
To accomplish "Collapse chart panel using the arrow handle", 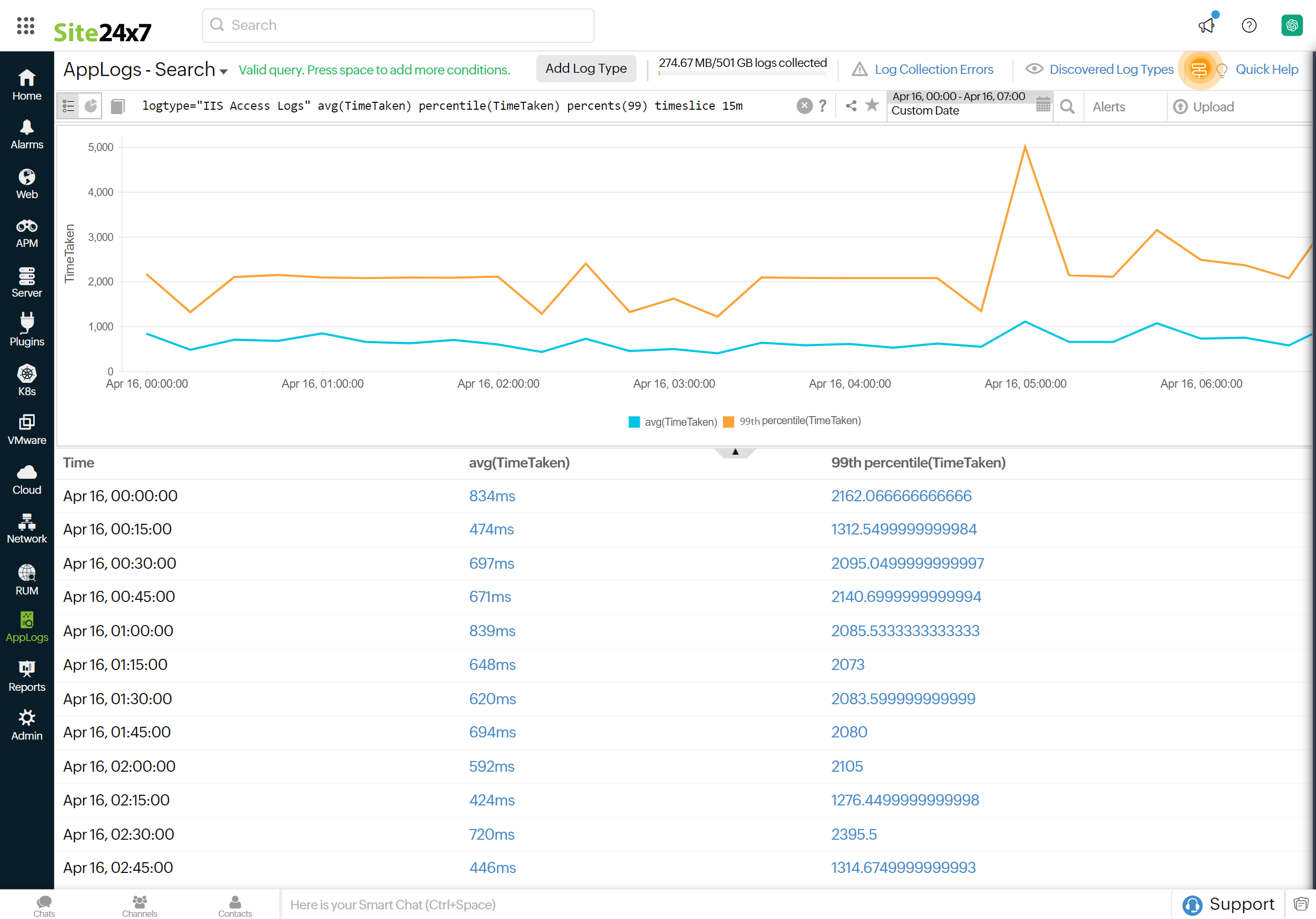I will (x=735, y=453).
